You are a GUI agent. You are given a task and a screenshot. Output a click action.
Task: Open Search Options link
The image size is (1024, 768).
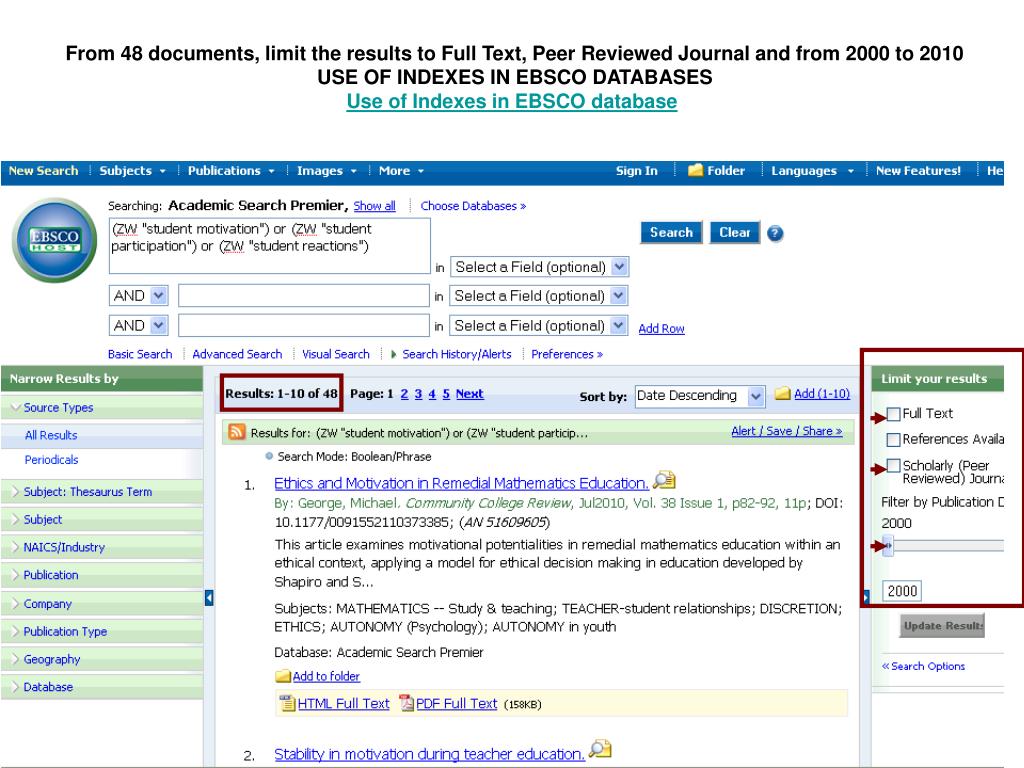[x=923, y=666]
